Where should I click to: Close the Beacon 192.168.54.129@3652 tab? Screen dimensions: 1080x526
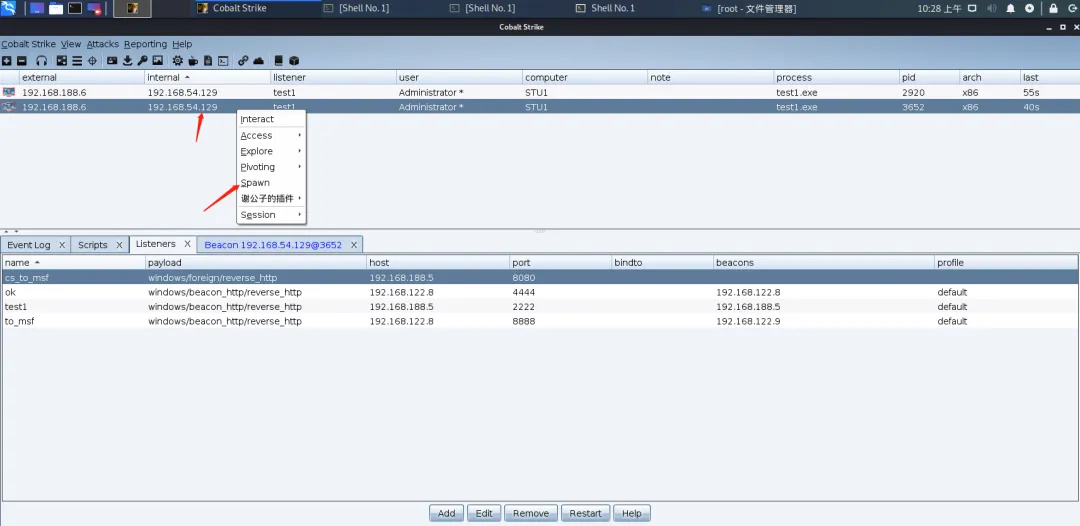click(354, 244)
